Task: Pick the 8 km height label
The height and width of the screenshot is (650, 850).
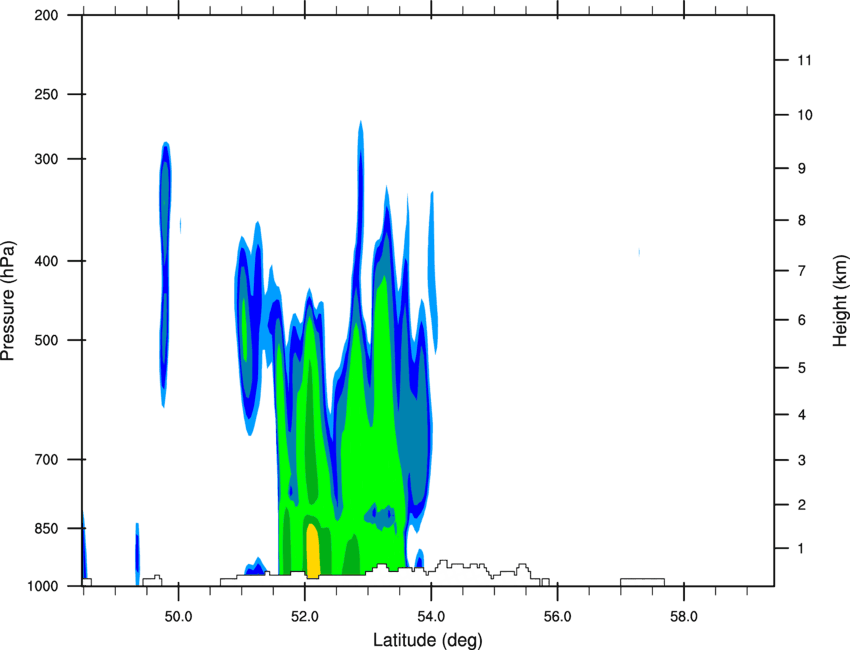Action: click(802, 220)
